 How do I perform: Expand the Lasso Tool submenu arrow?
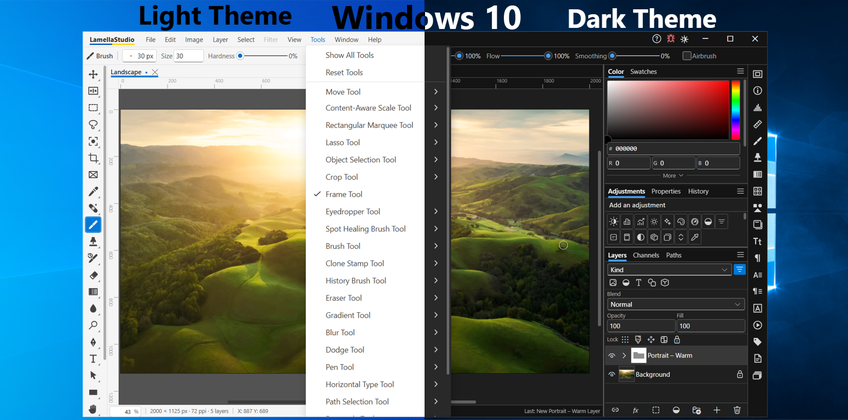pyautogui.click(x=435, y=142)
